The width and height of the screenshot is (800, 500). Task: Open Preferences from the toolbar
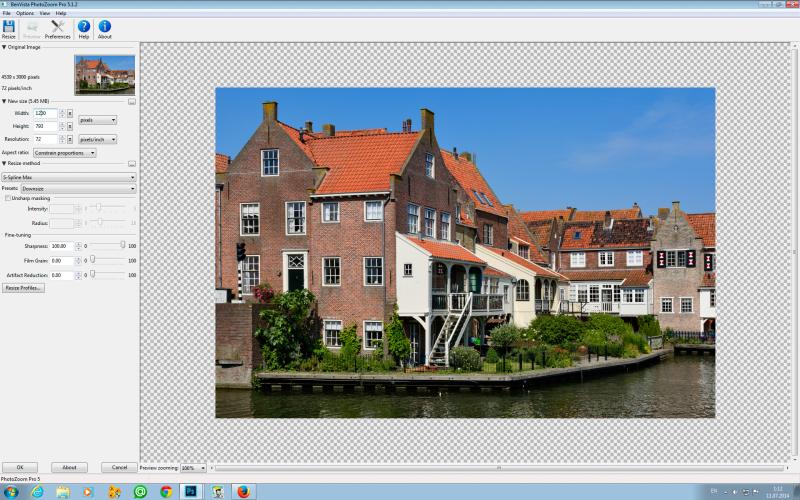point(58,27)
